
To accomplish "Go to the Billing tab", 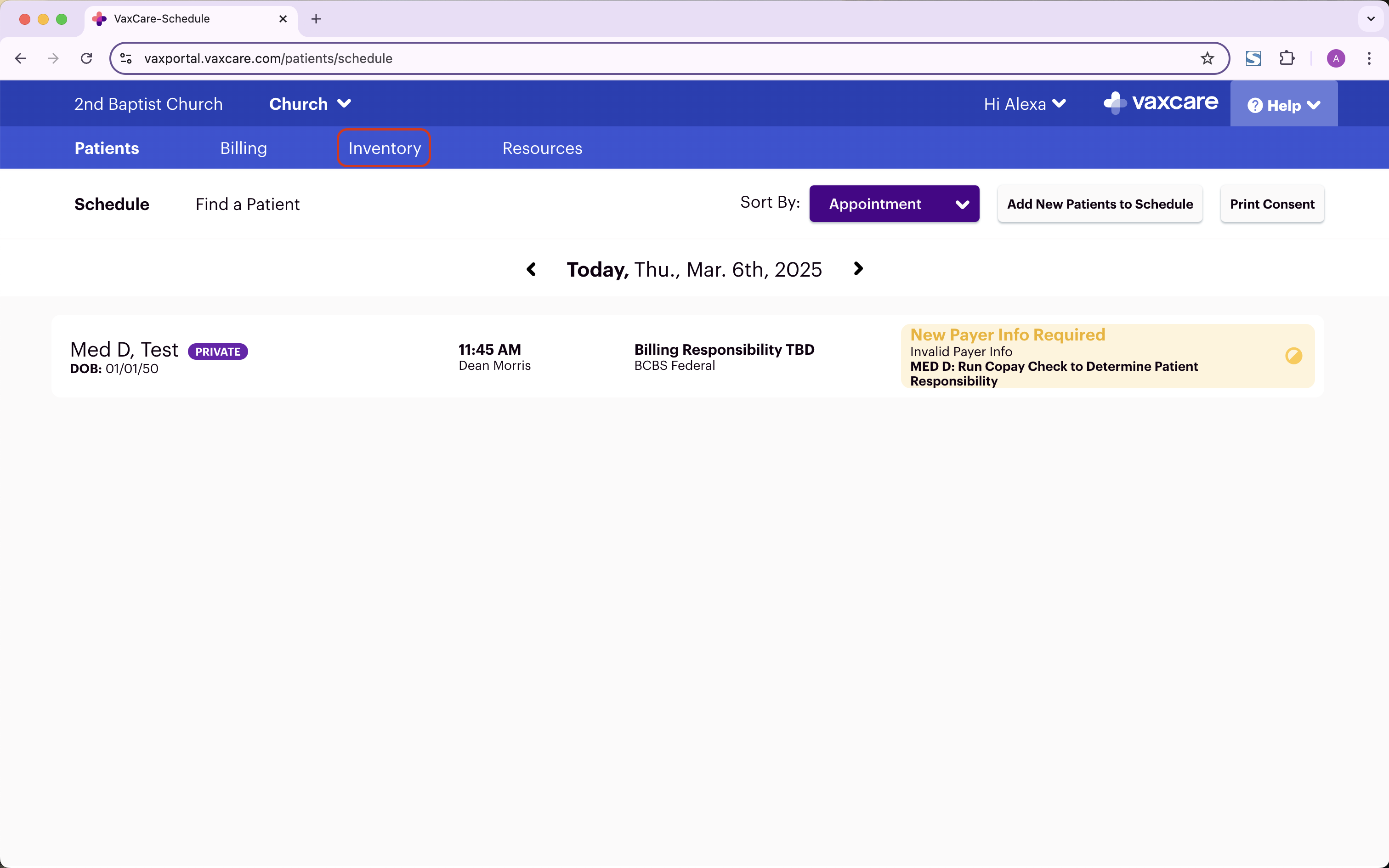I will point(244,148).
